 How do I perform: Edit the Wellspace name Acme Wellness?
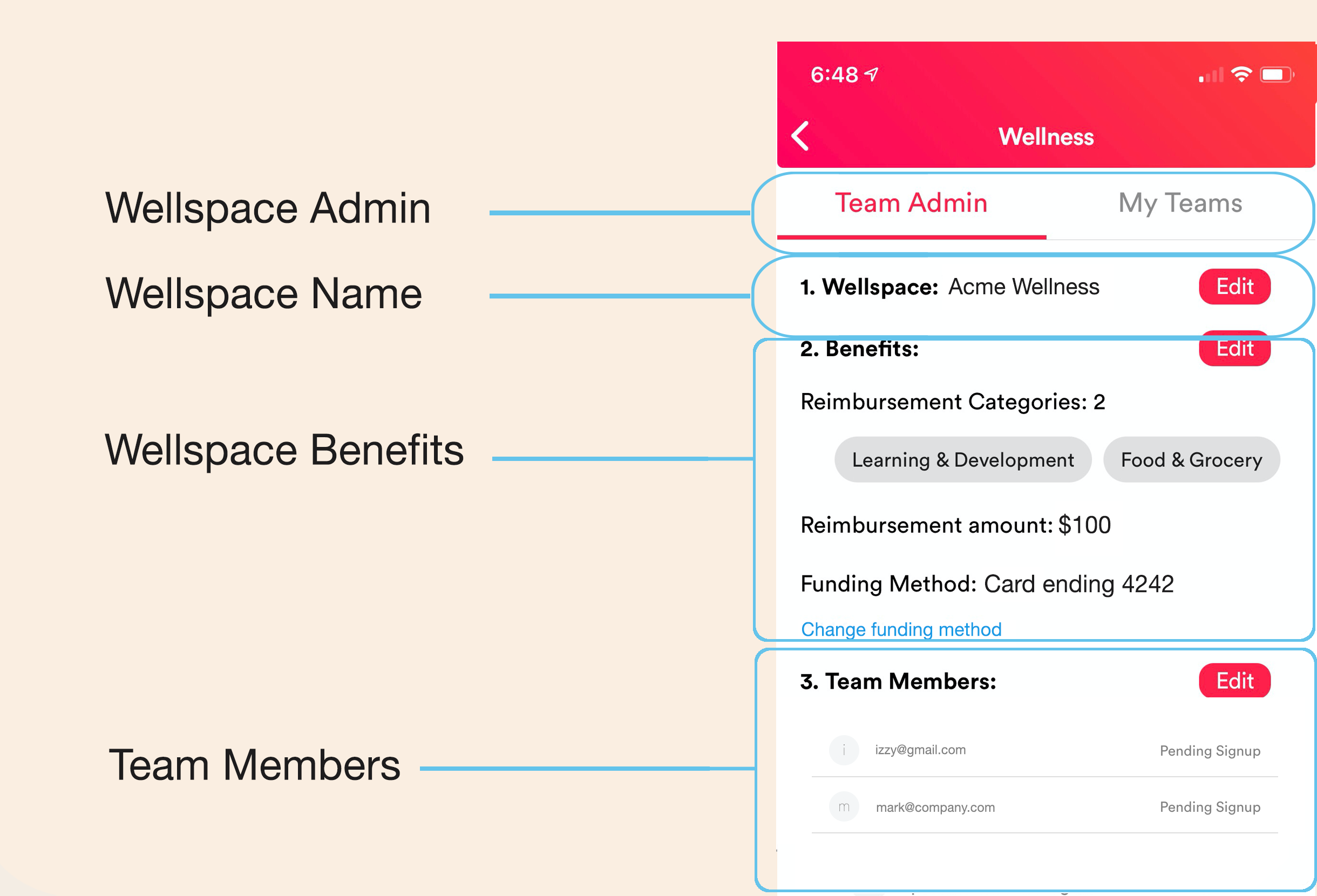coord(1234,287)
